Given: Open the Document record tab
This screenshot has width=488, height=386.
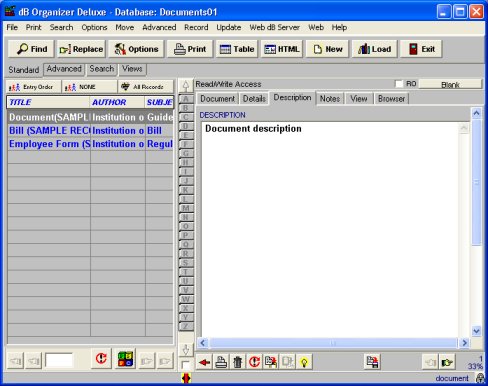Looking at the screenshot, I should tap(217, 99).
